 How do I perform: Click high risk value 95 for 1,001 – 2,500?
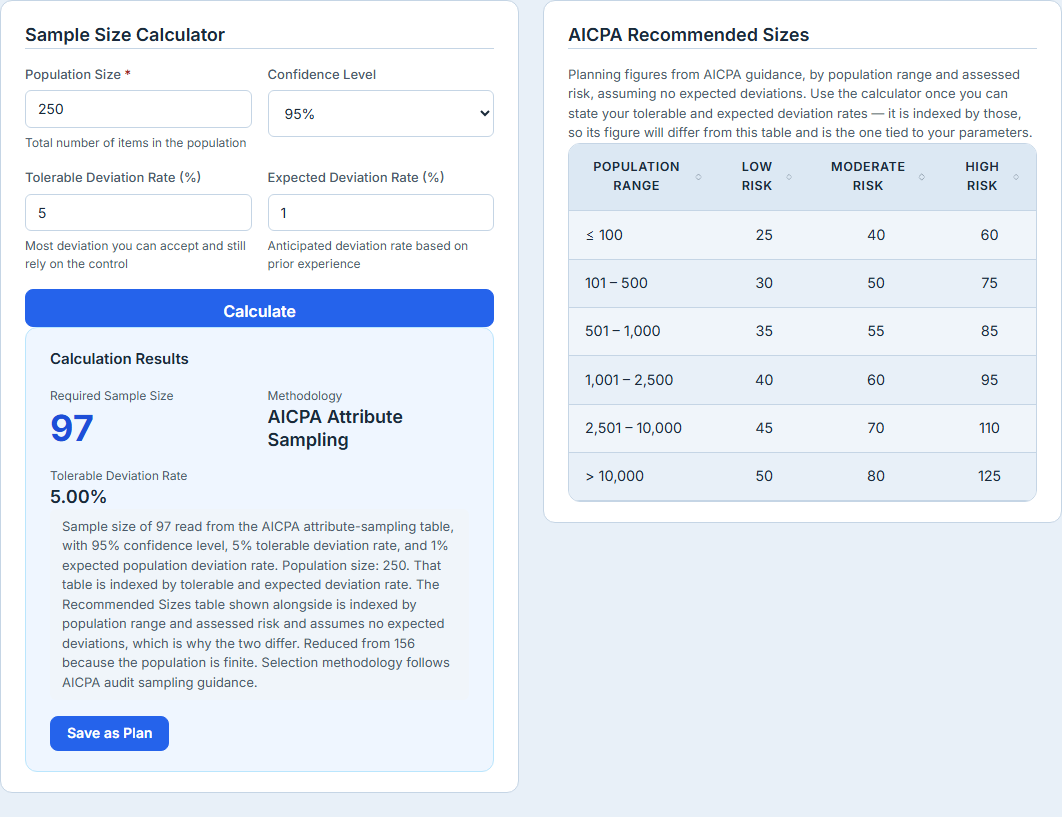tap(989, 380)
